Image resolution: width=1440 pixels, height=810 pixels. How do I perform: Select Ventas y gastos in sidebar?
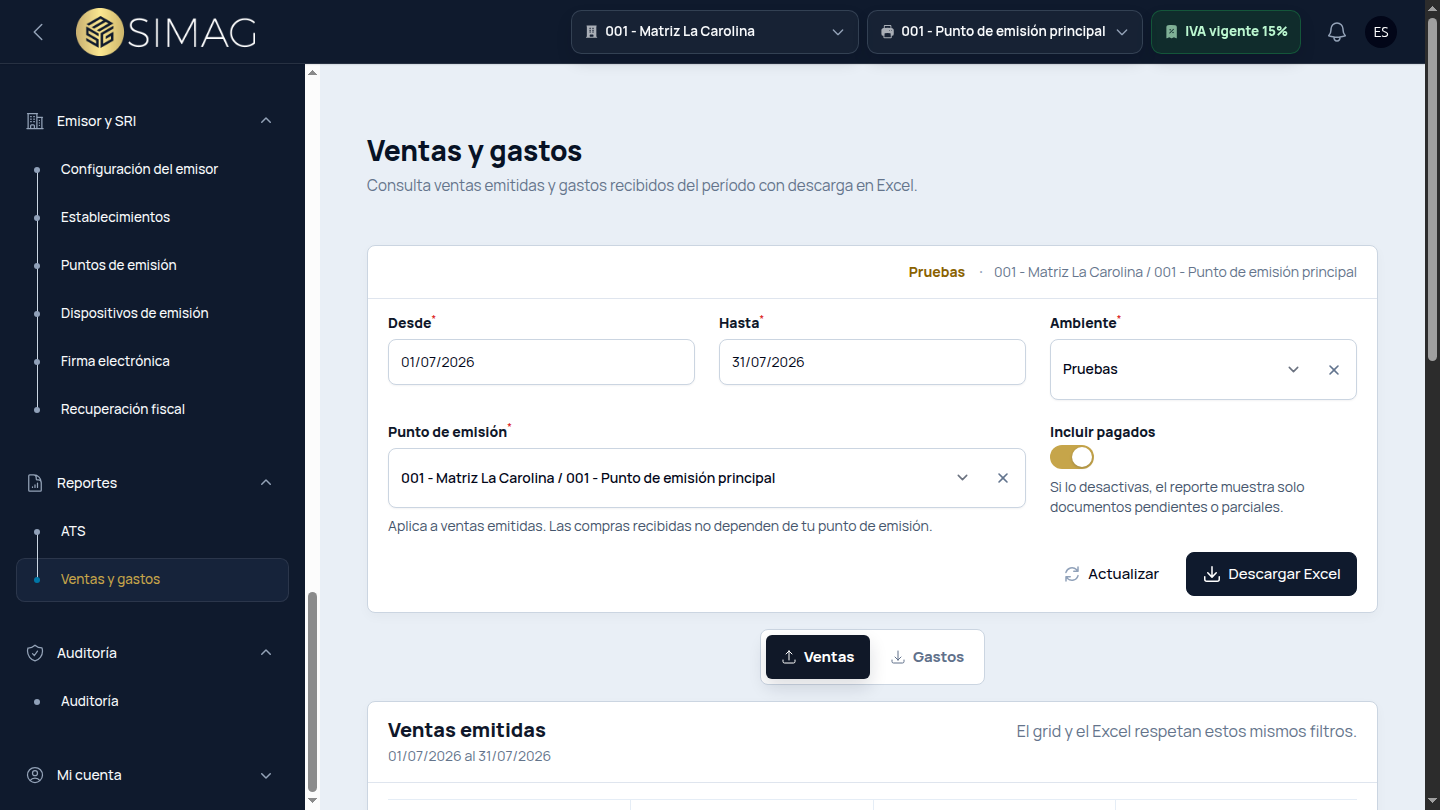pyautogui.click(x=152, y=579)
